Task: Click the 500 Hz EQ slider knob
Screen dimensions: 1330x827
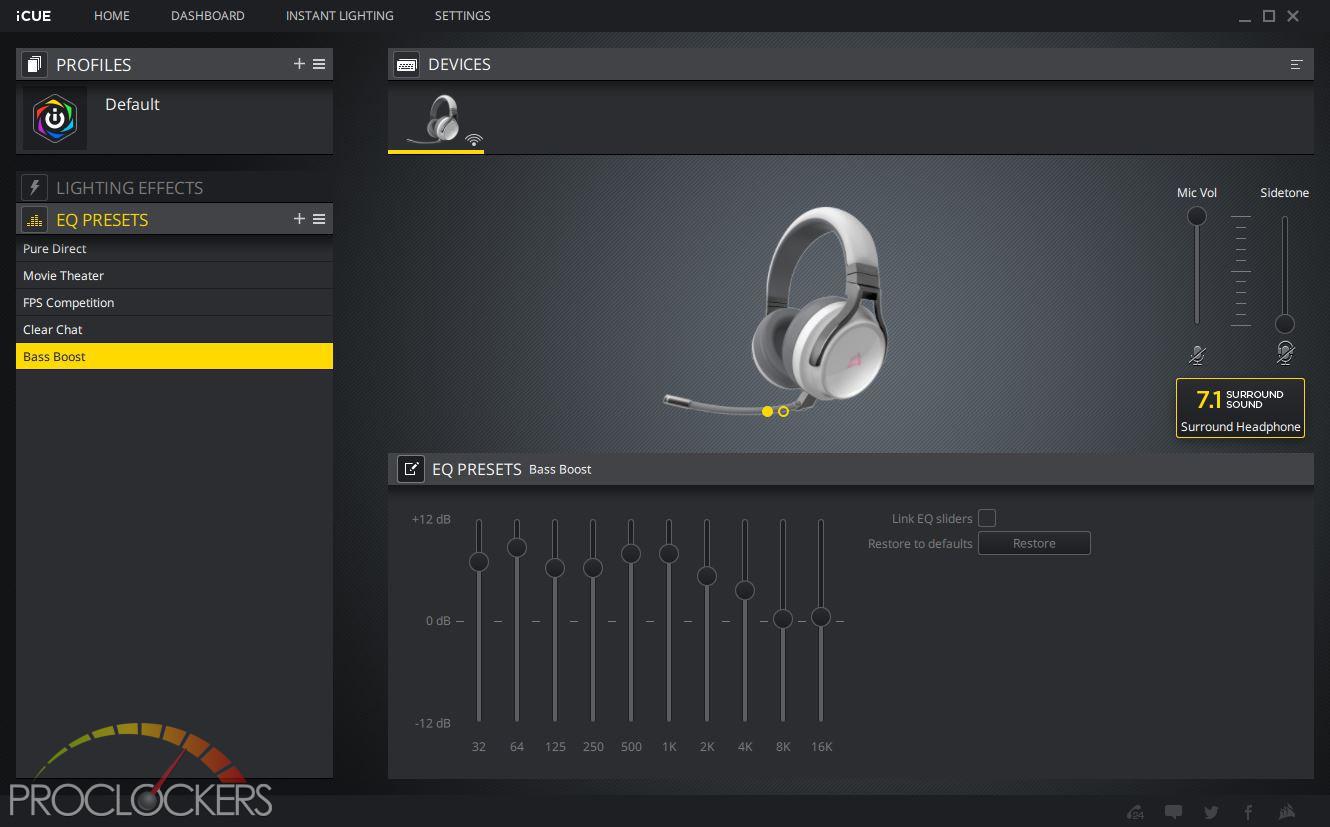Action: tap(631, 553)
